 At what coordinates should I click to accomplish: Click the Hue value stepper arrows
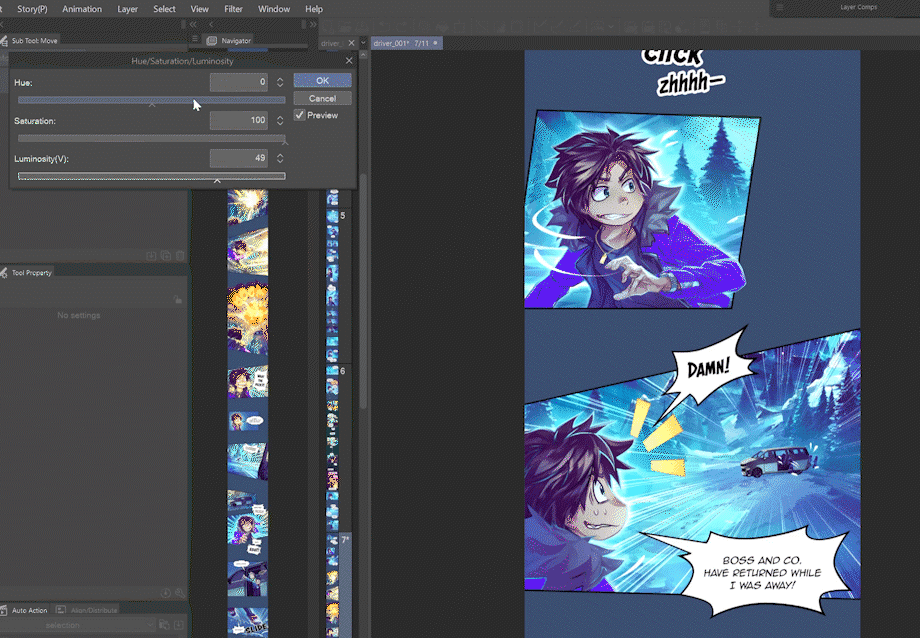pos(280,82)
